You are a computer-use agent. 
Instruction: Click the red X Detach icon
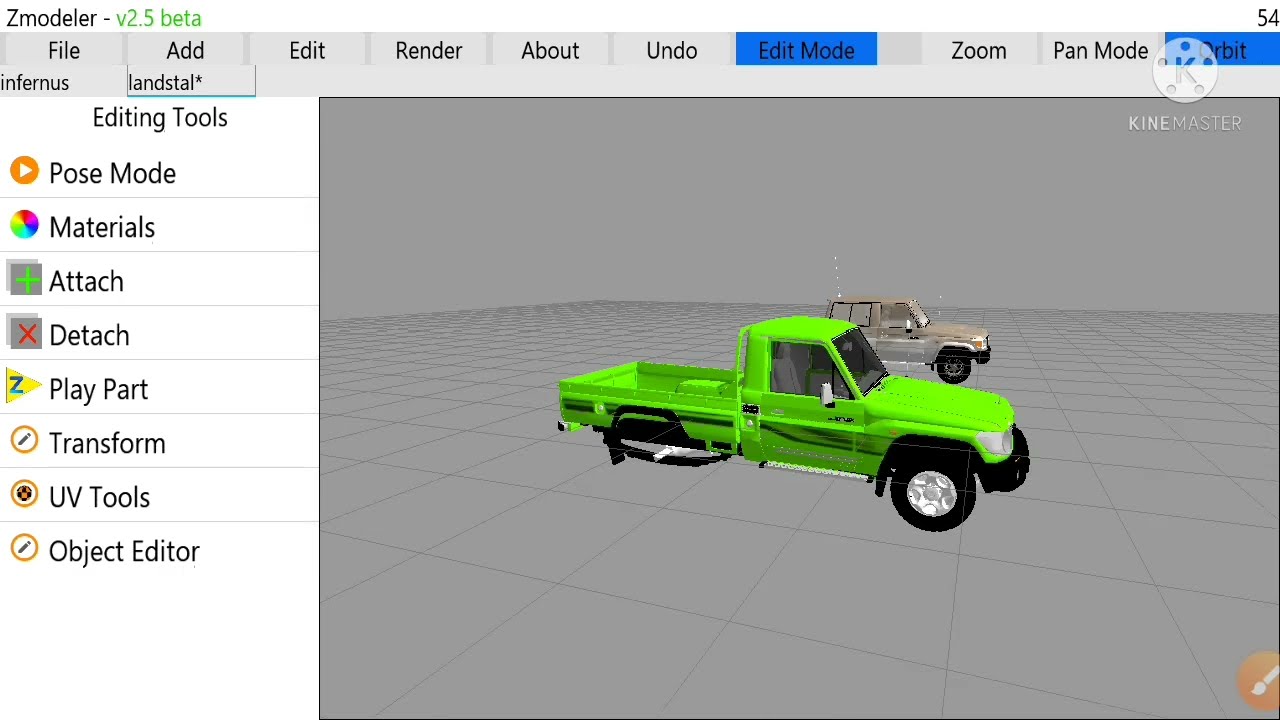click(24, 334)
